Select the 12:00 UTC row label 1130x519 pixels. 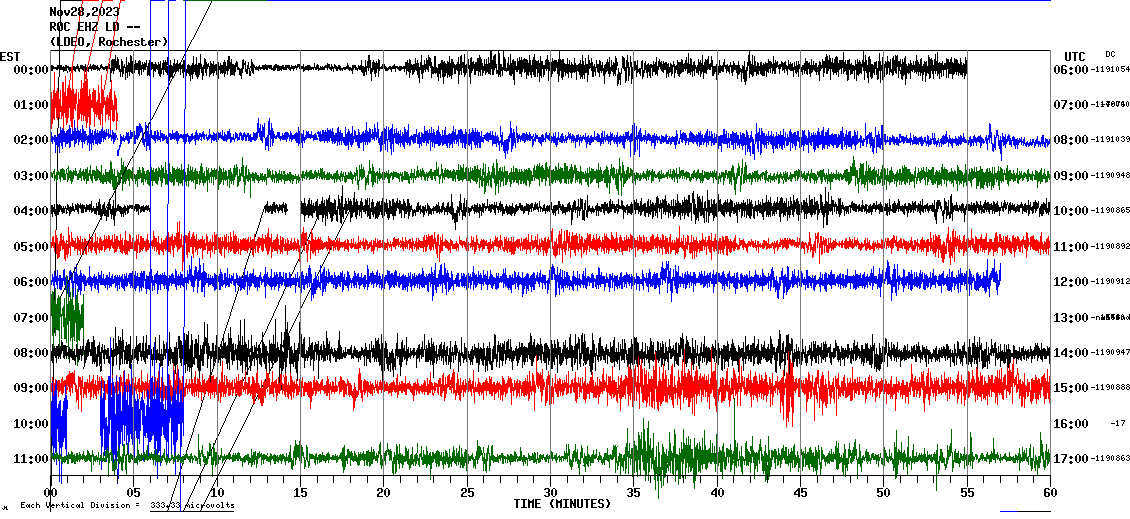[1071, 282]
